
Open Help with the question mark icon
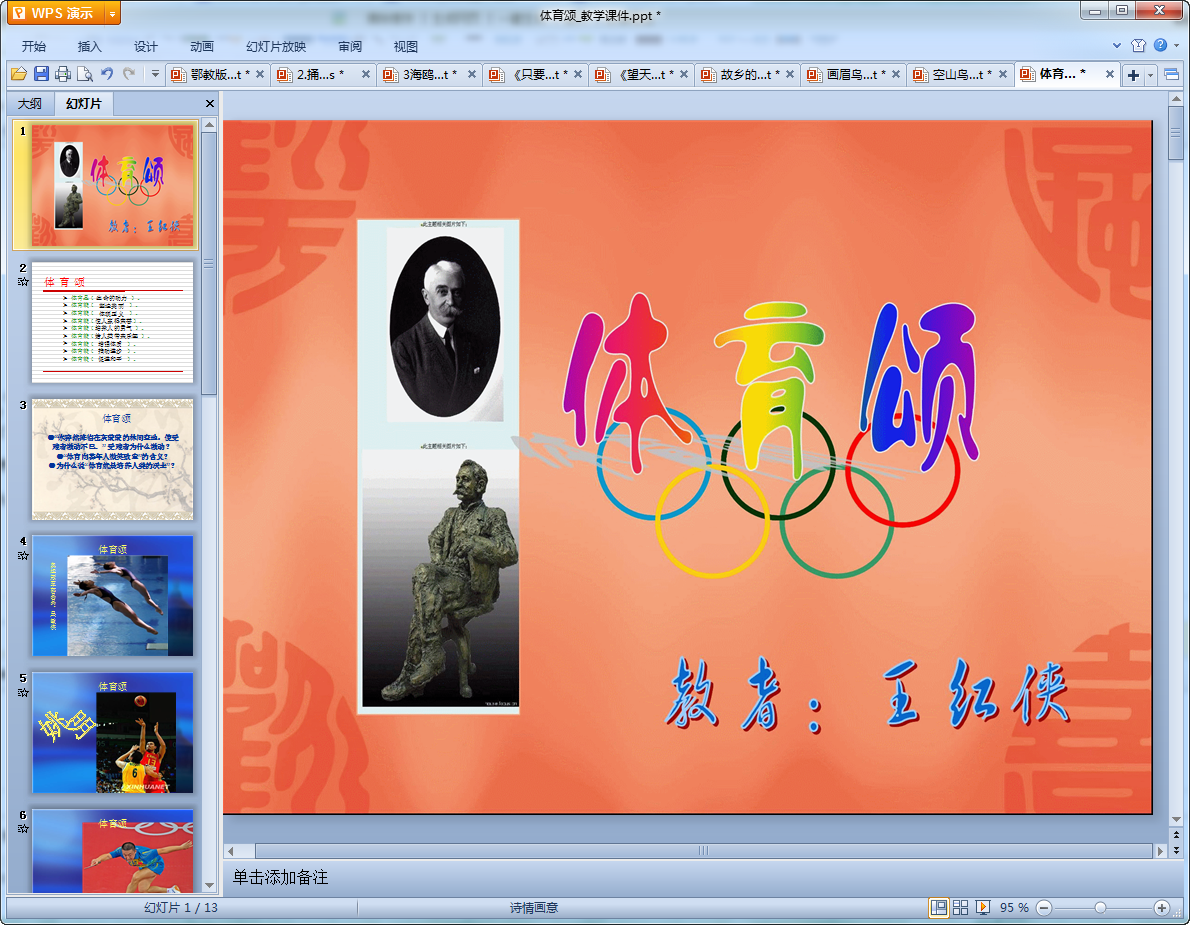pos(1160,46)
